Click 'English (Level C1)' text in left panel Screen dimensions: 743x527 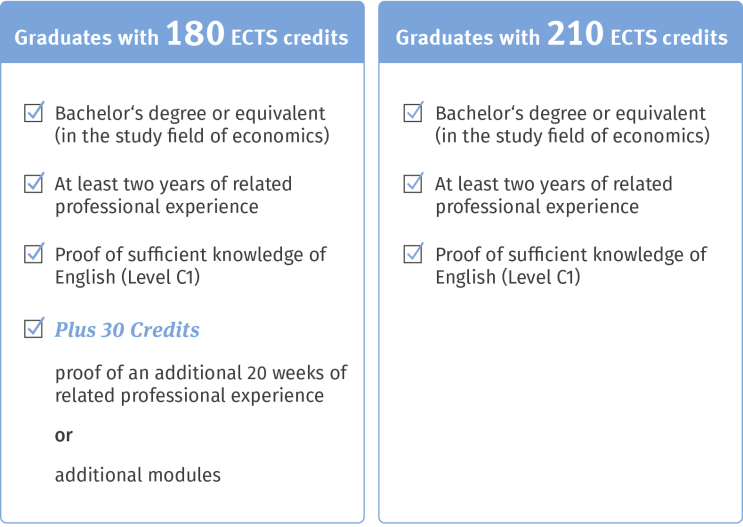coord(127,277)
